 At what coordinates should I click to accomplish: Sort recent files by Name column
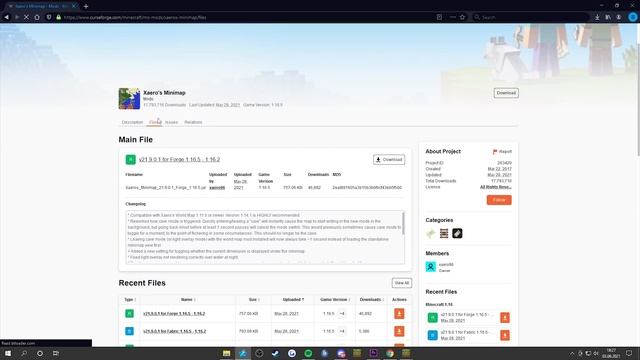pyautogui.click(x=188, y=300)
